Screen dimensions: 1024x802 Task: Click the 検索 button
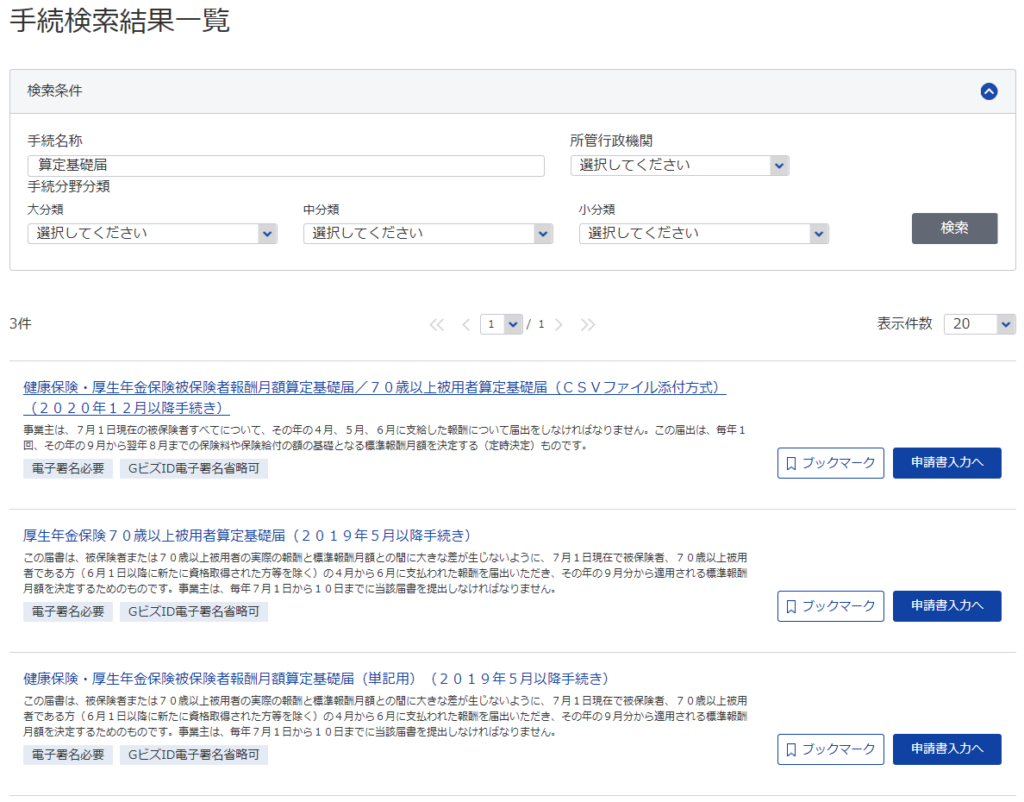click(954, 228)
